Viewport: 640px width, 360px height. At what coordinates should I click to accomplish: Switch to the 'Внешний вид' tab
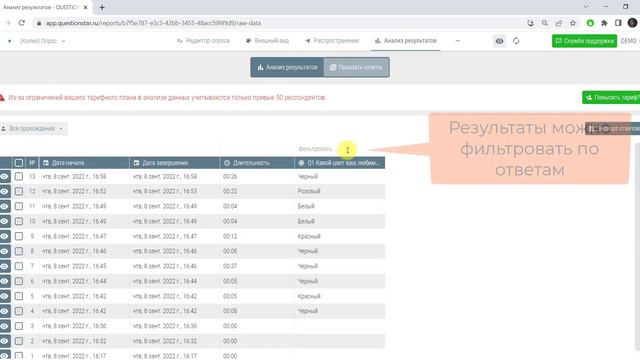(267, 41)
